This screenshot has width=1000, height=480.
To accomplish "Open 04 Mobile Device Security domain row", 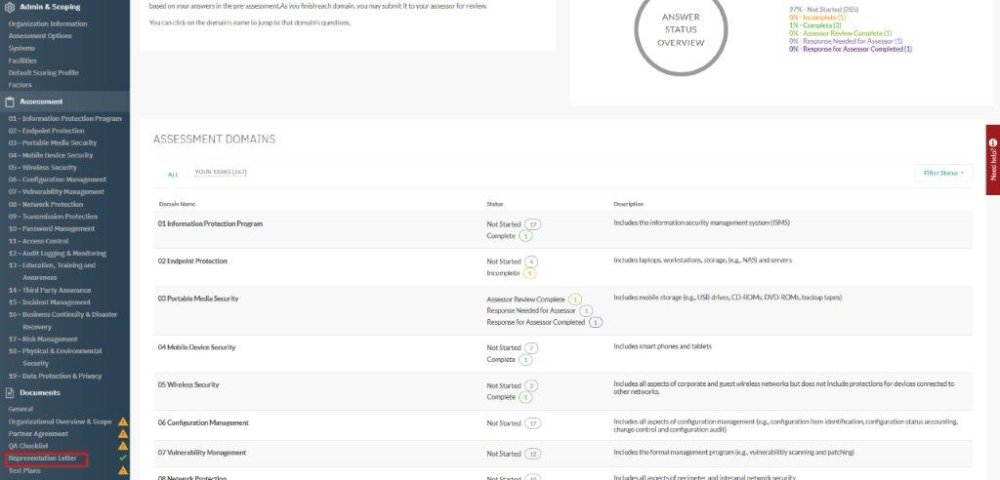I will [563, 354].
